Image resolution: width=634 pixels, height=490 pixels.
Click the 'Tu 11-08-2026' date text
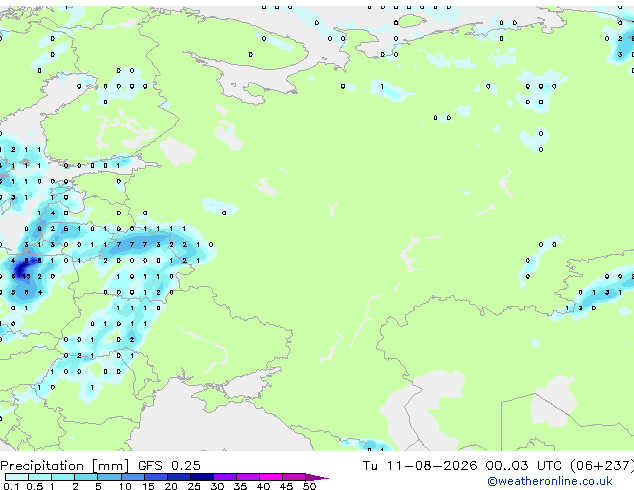point(420,466)
